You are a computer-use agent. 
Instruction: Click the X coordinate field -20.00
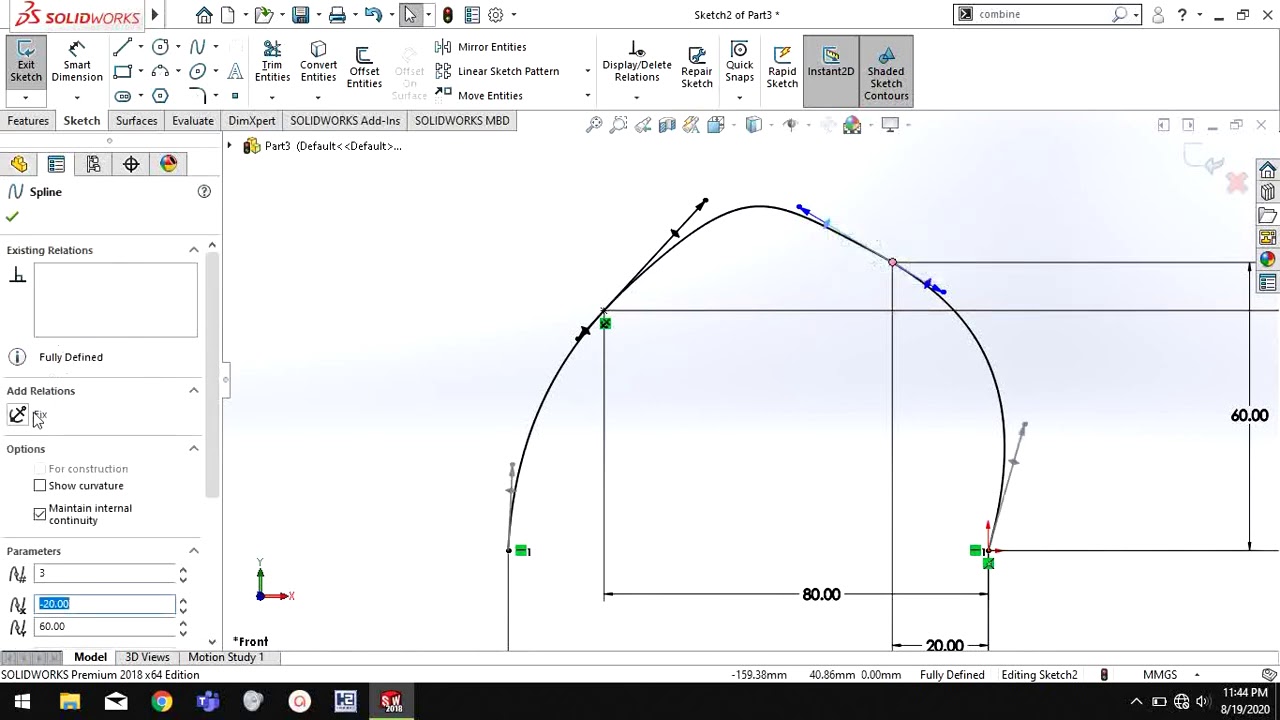105,604
